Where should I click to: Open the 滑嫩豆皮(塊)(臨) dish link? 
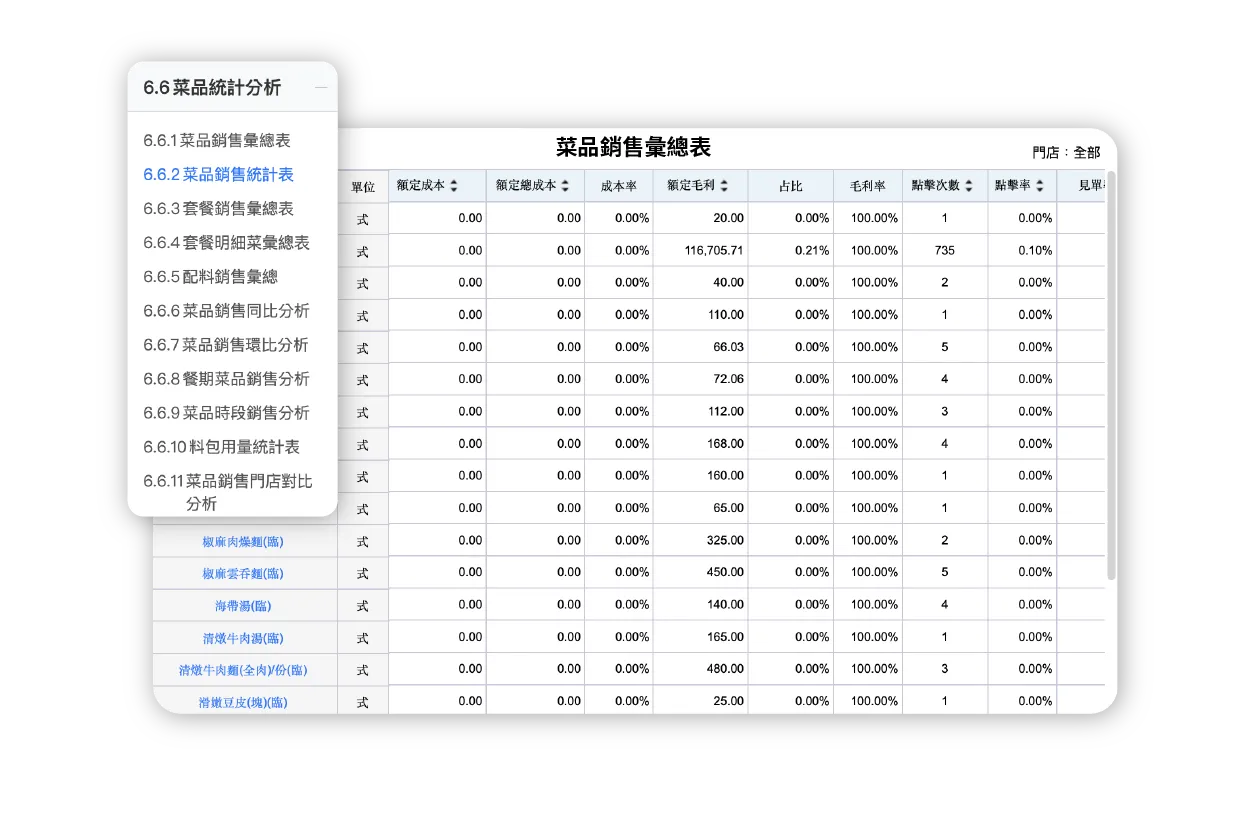243,703
